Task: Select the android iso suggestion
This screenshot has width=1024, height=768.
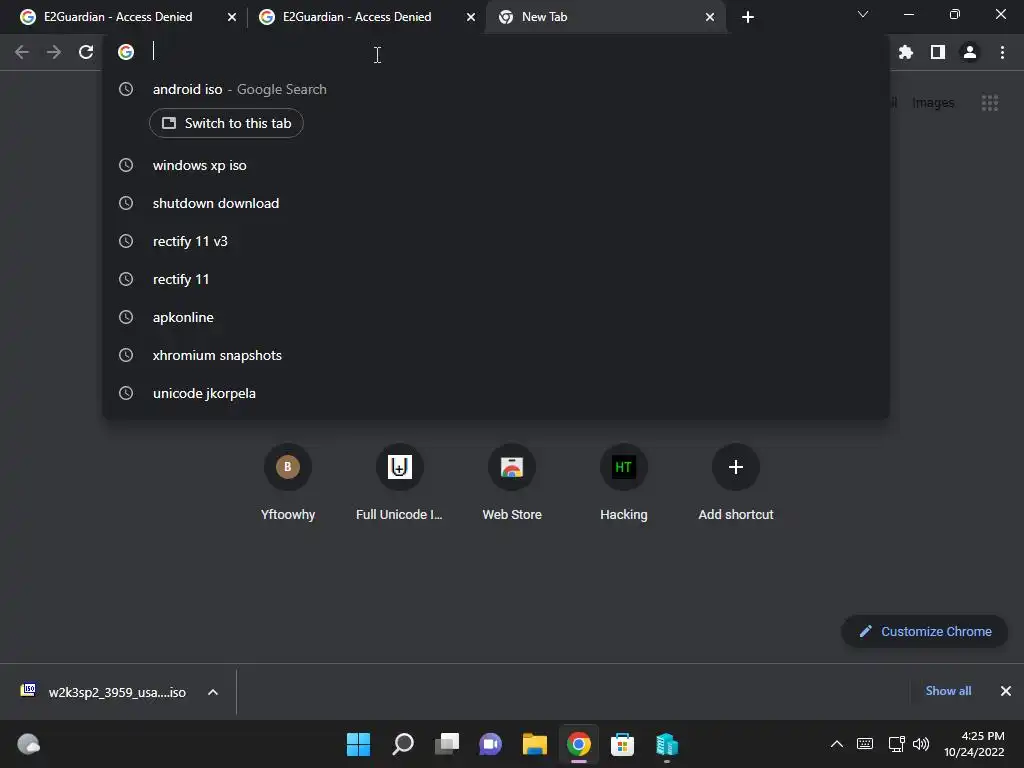Action: point(496,89)
